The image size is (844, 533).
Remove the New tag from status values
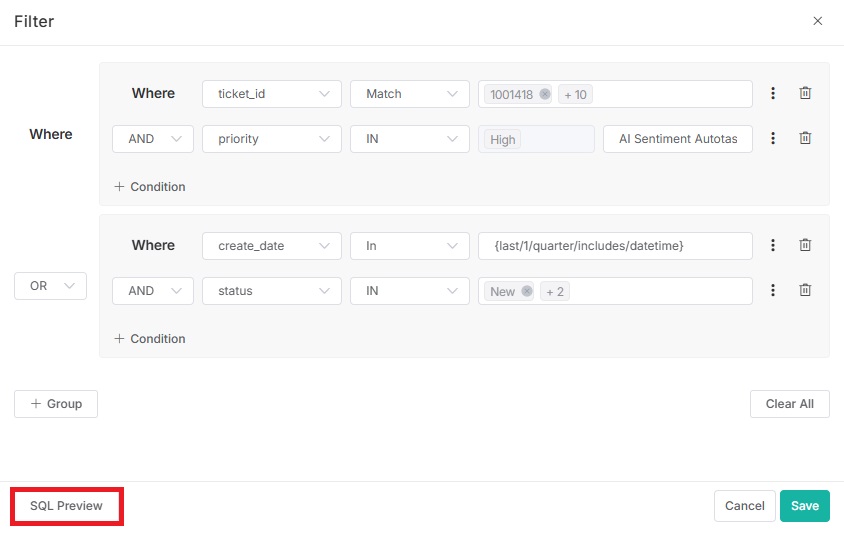[527, 292]
